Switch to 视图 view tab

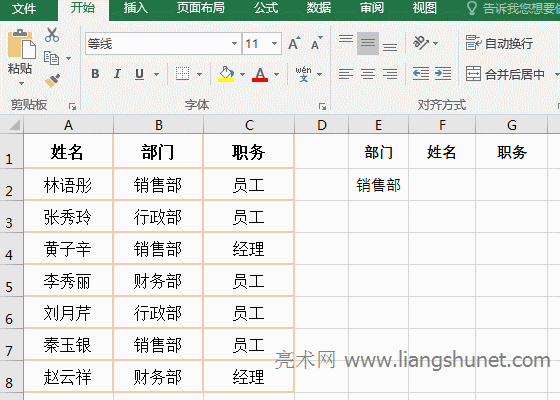[x=425, y=8]
